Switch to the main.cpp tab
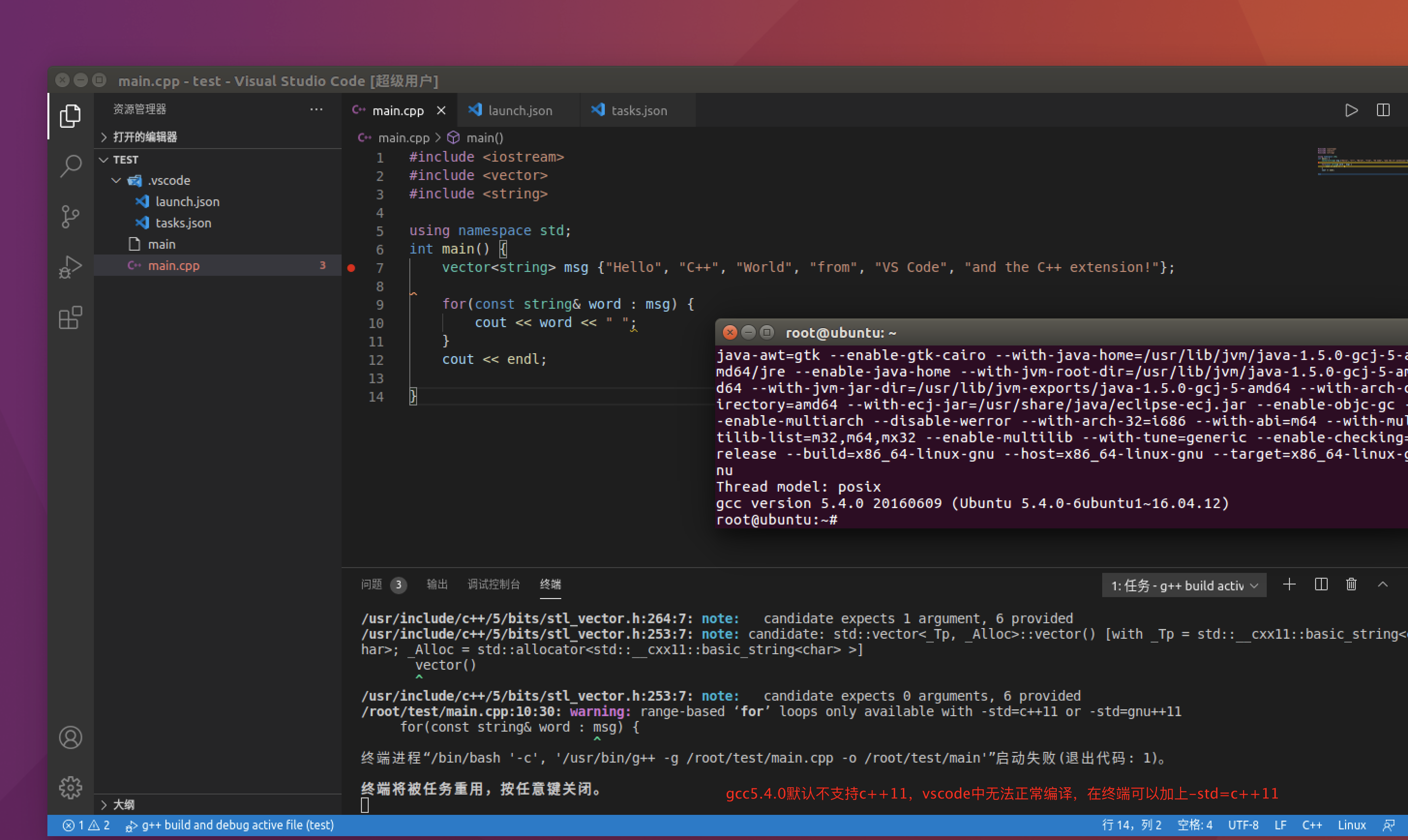1408x840 pixels. [397, 110]
